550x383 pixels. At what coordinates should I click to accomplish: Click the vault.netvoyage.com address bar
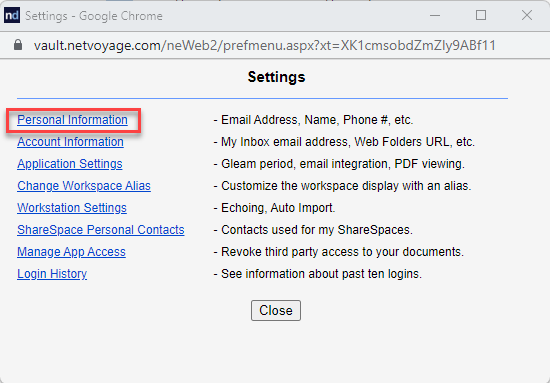coord(265,45)
